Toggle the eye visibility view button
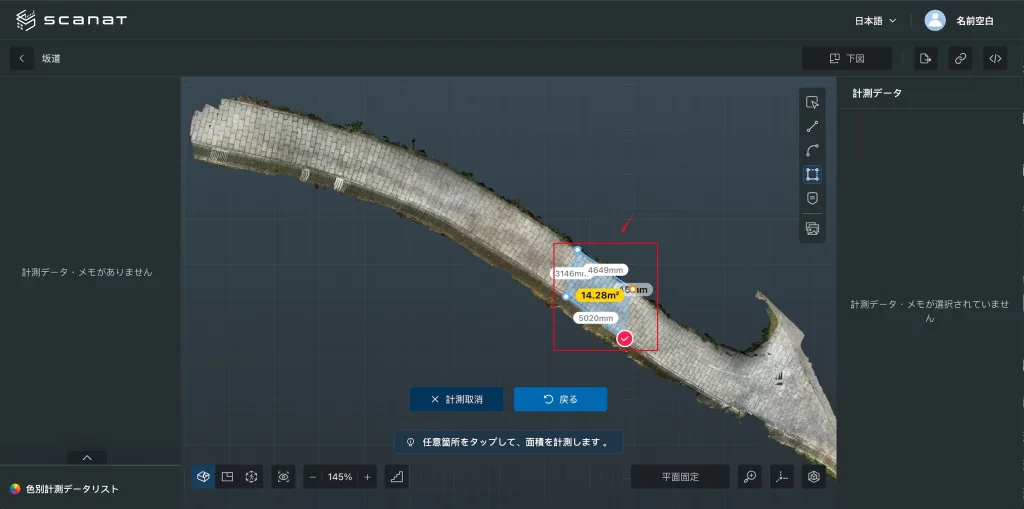This screenshot has height=509, width=1024. 283,477
